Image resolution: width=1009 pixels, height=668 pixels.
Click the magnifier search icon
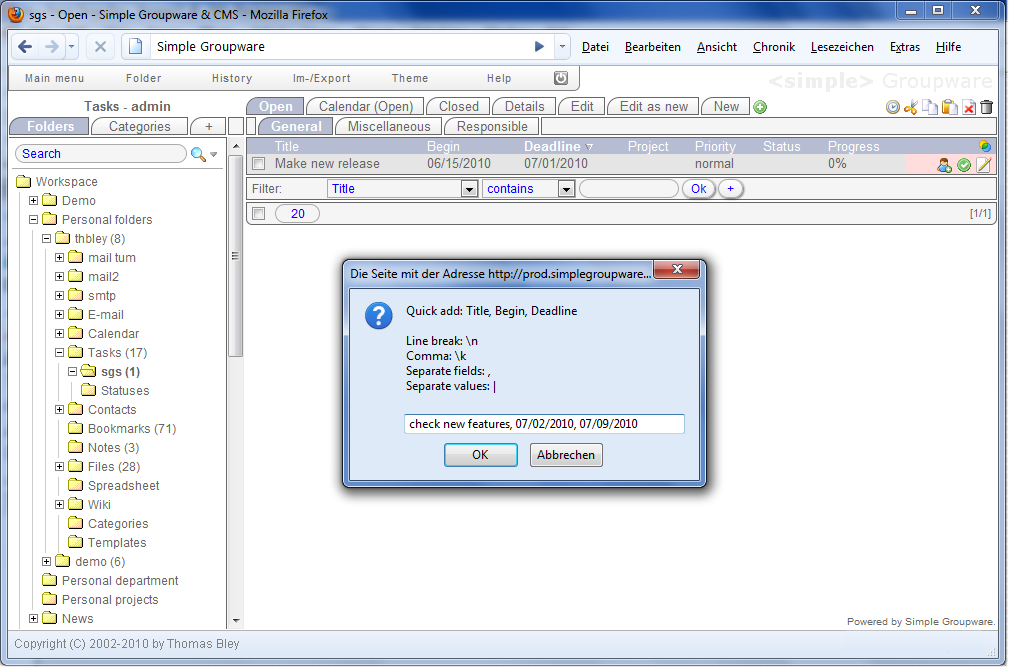(198, 154)
